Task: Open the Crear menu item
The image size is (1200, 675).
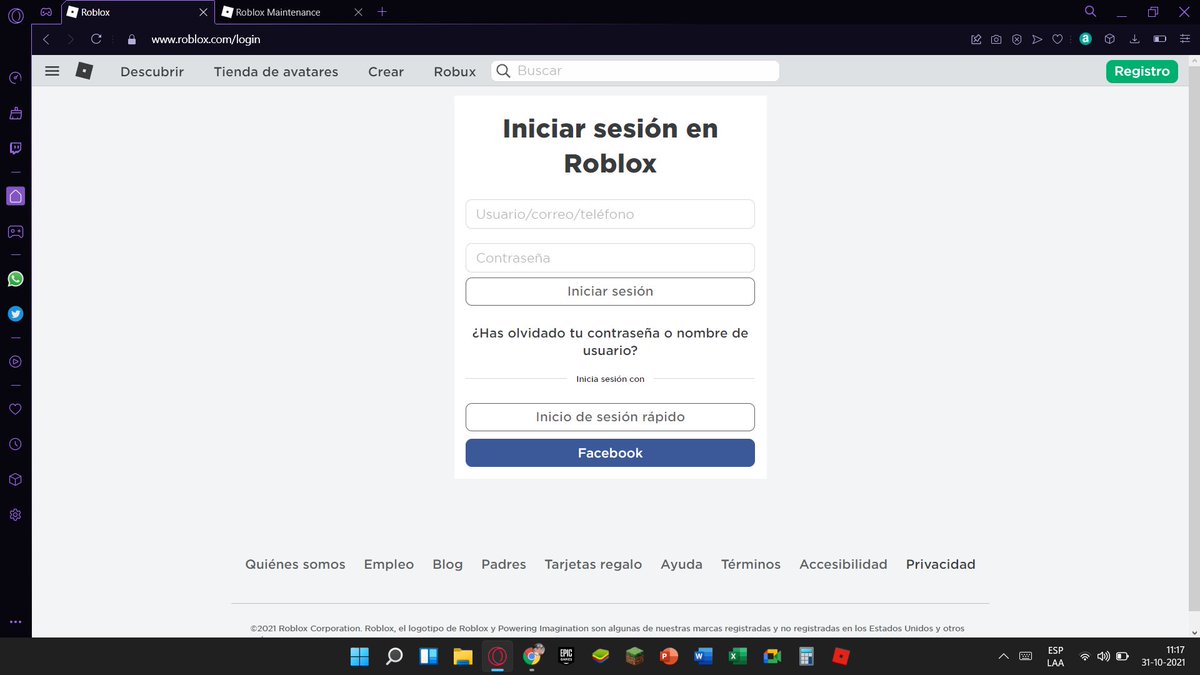Action: [386, 72]
